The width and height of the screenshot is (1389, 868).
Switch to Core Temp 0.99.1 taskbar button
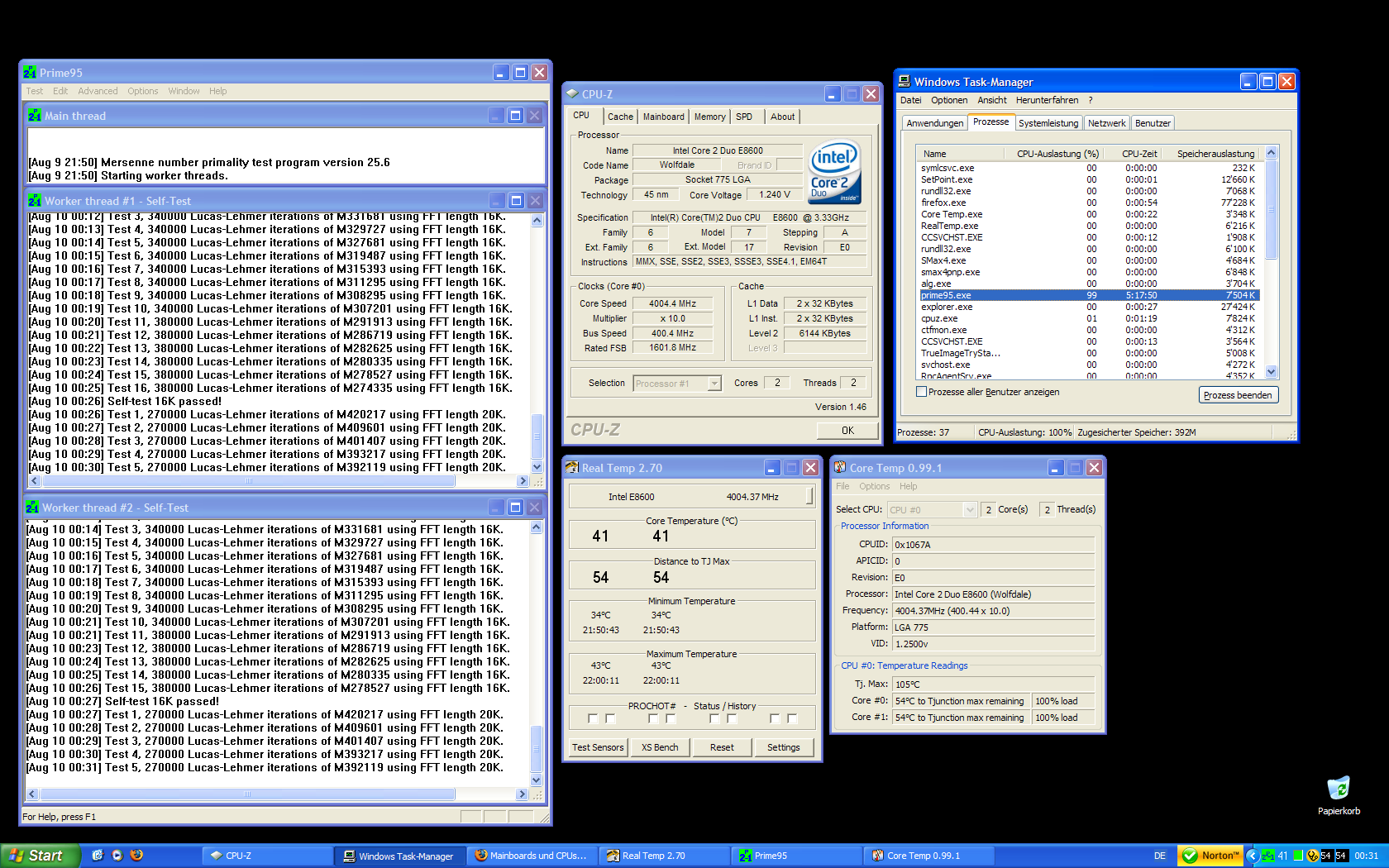coord(928,856)
